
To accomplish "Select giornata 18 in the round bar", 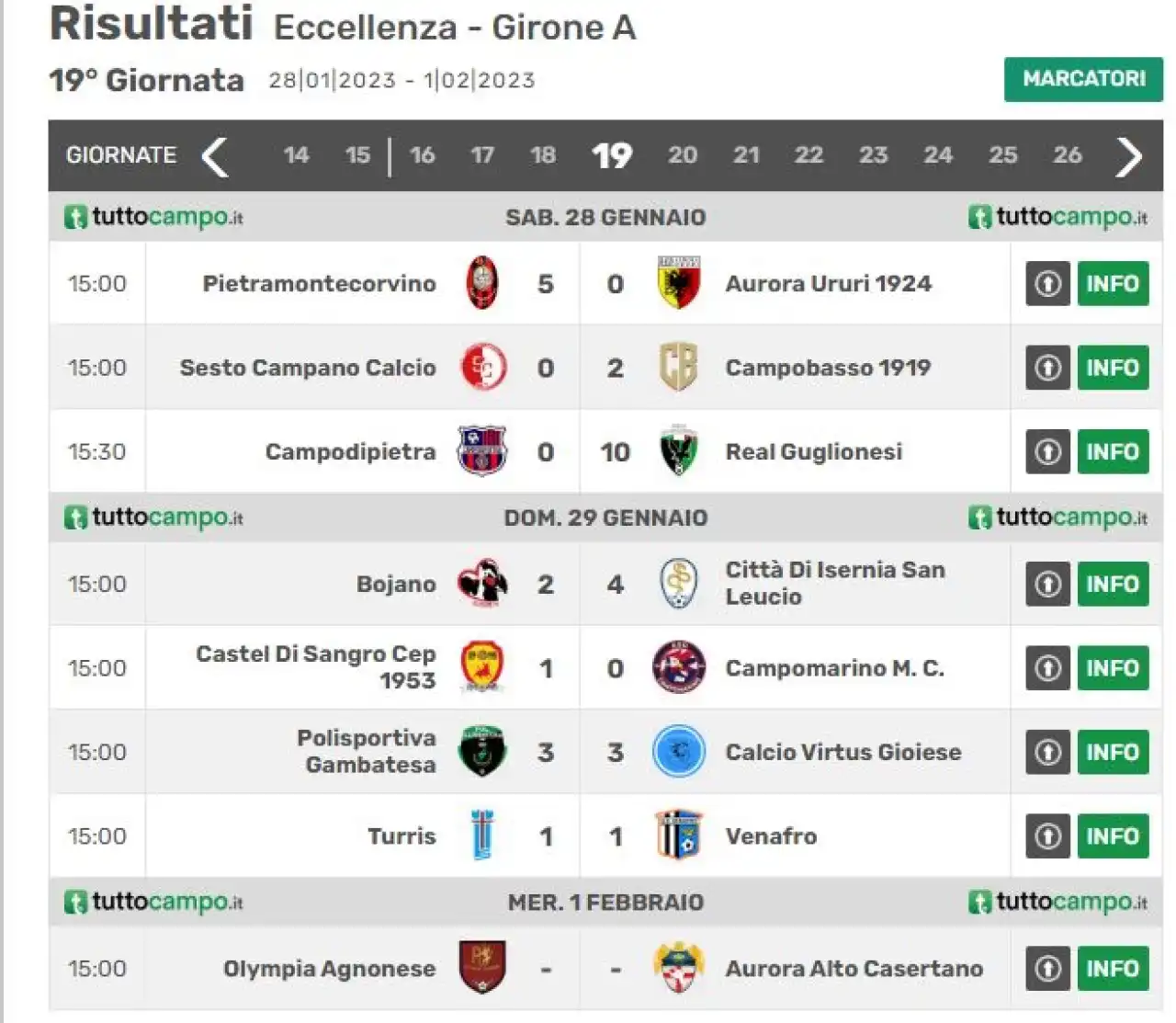I will (543, 154).
